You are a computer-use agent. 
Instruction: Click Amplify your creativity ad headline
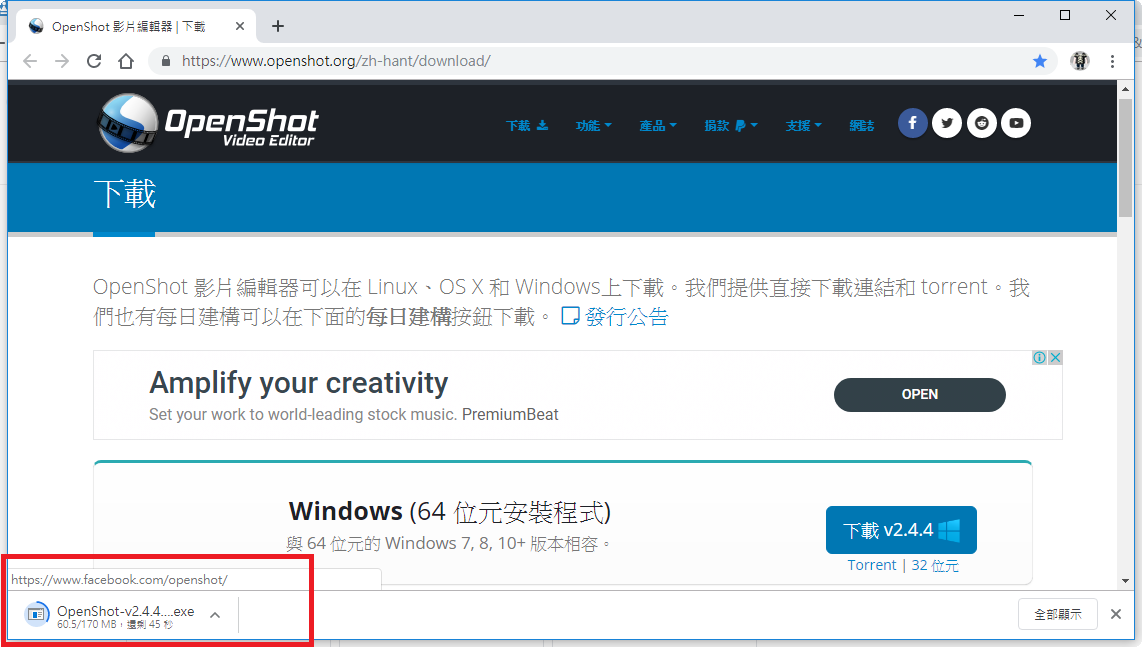pos(299,383)
